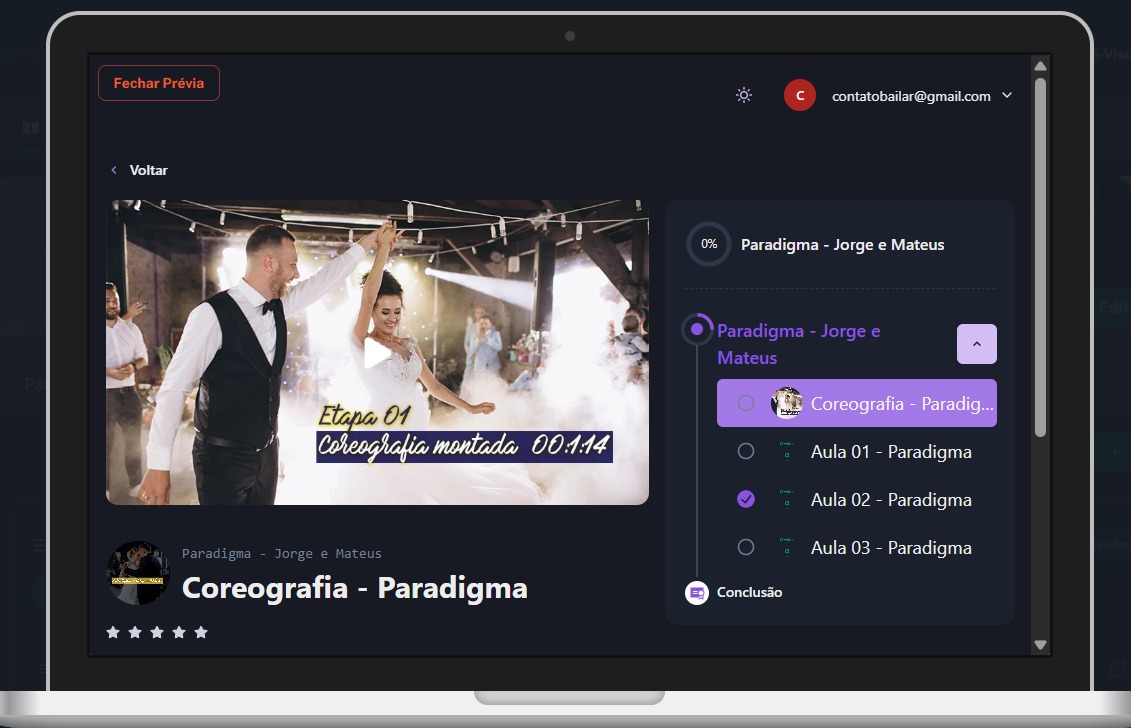This screenshot has height=728, width=1131.
Task: Click the back arrow beside Voltar
Action: tap(114, 171)
